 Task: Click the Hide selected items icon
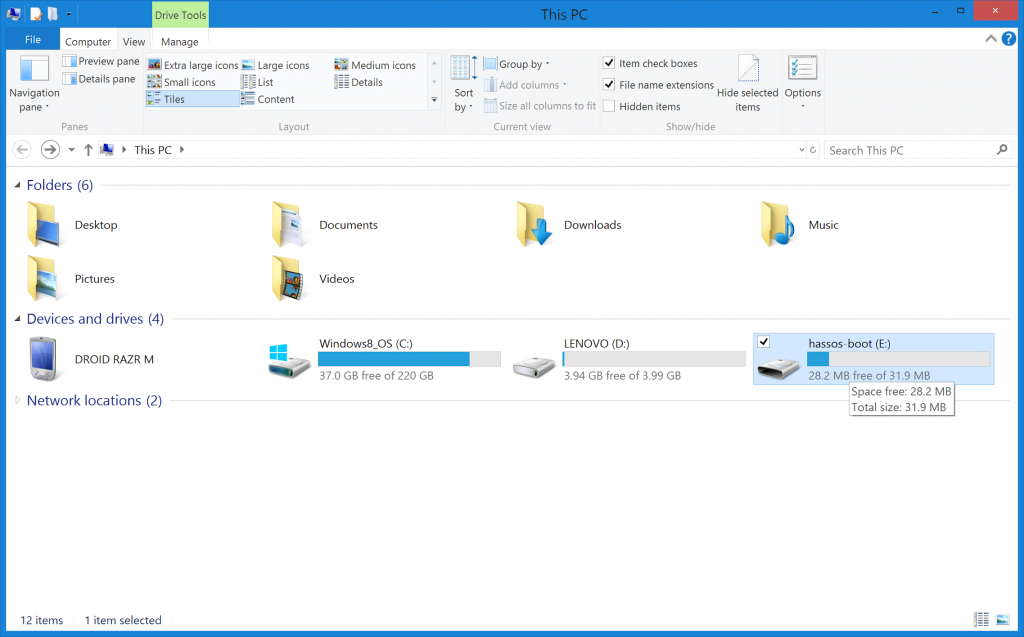tap(748, 69)
